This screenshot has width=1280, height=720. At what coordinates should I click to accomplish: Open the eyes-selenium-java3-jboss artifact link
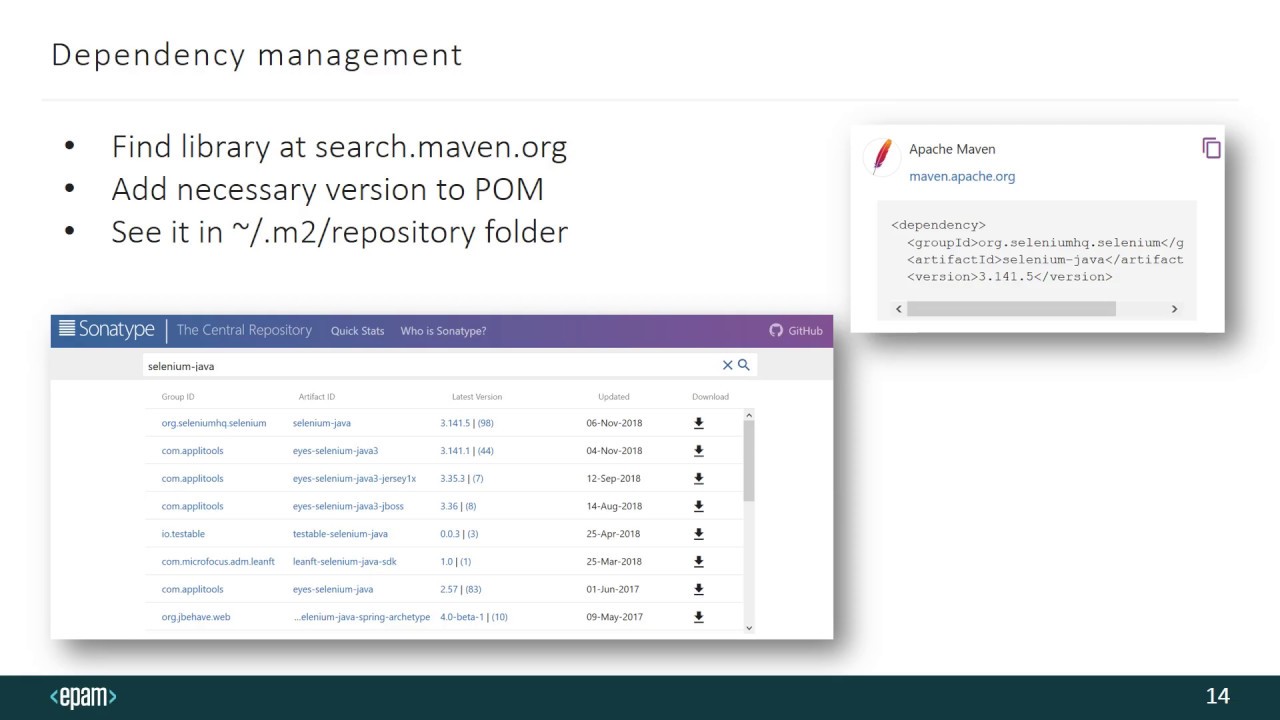(x=349, y=506)
